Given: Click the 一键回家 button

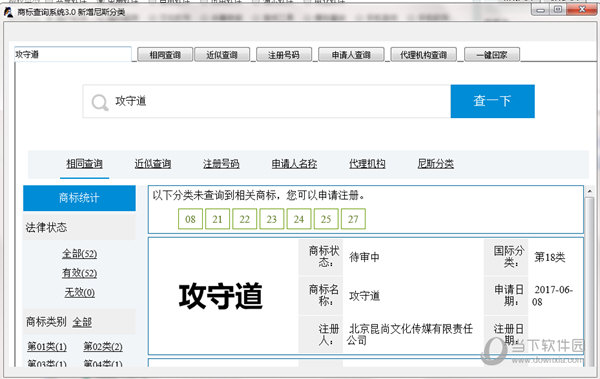Looking at the screenshot, I should [x=492, y=55].
